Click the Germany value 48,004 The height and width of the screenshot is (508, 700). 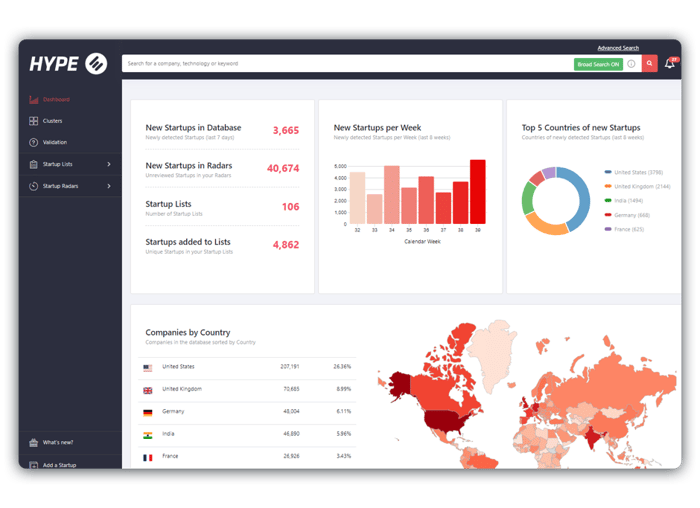(291, 411)
